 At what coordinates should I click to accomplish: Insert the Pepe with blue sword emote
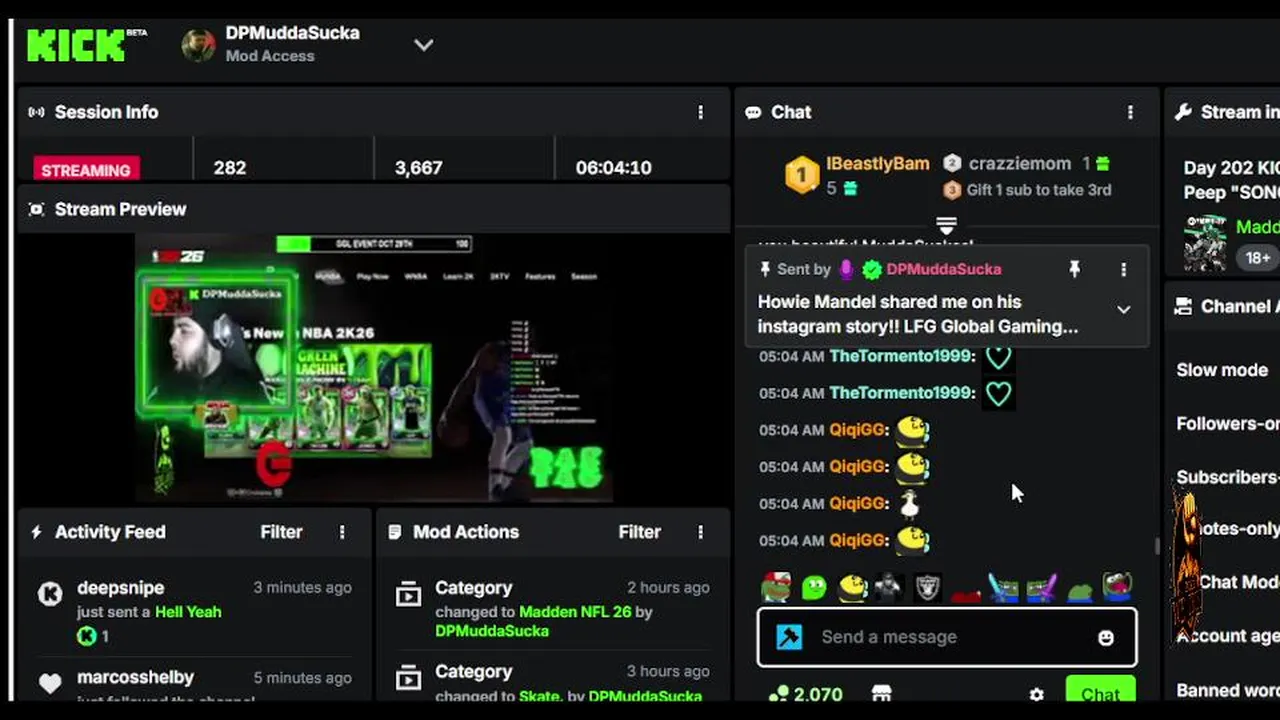[x=1003, y=587]
